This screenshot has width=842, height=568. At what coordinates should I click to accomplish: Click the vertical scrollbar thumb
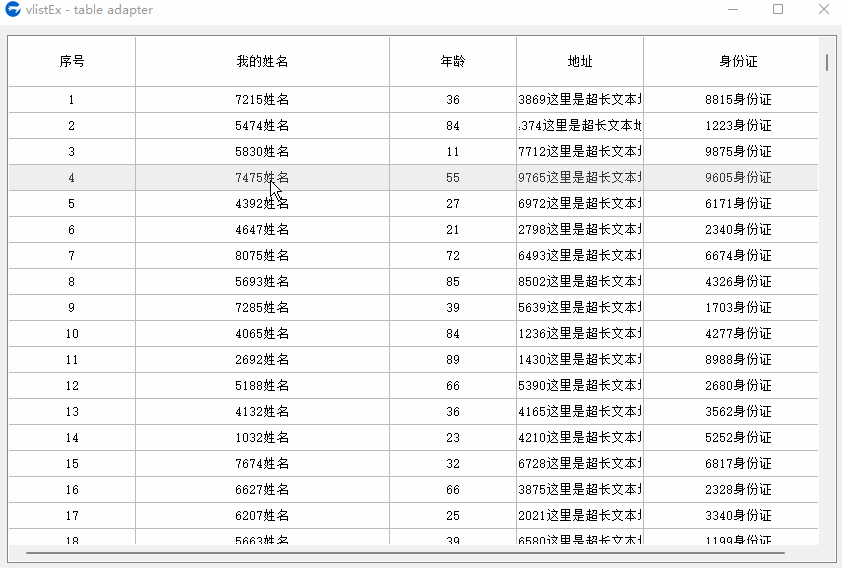tap(827, 62)
